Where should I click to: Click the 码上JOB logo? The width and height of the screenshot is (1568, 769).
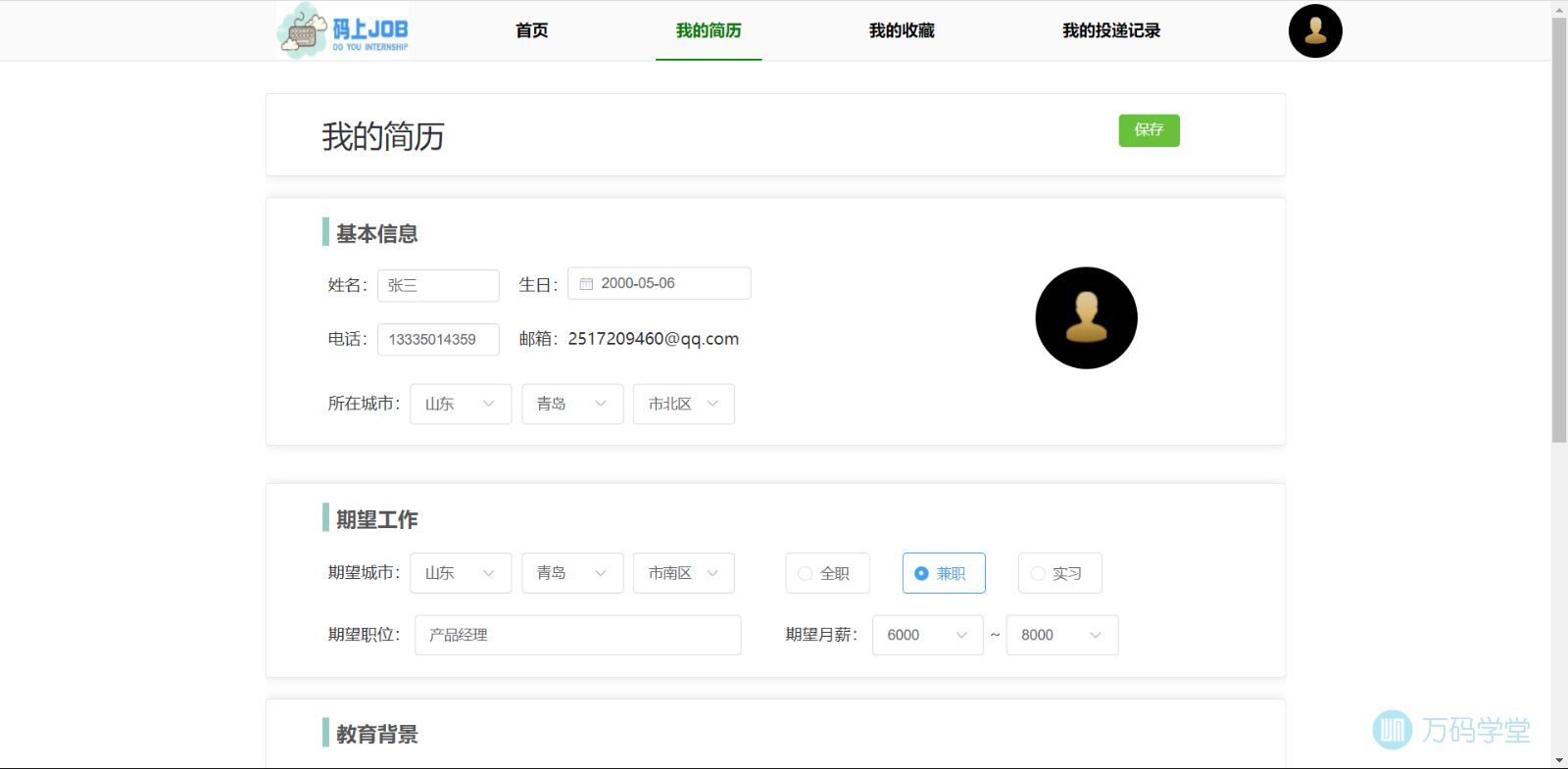343,30
